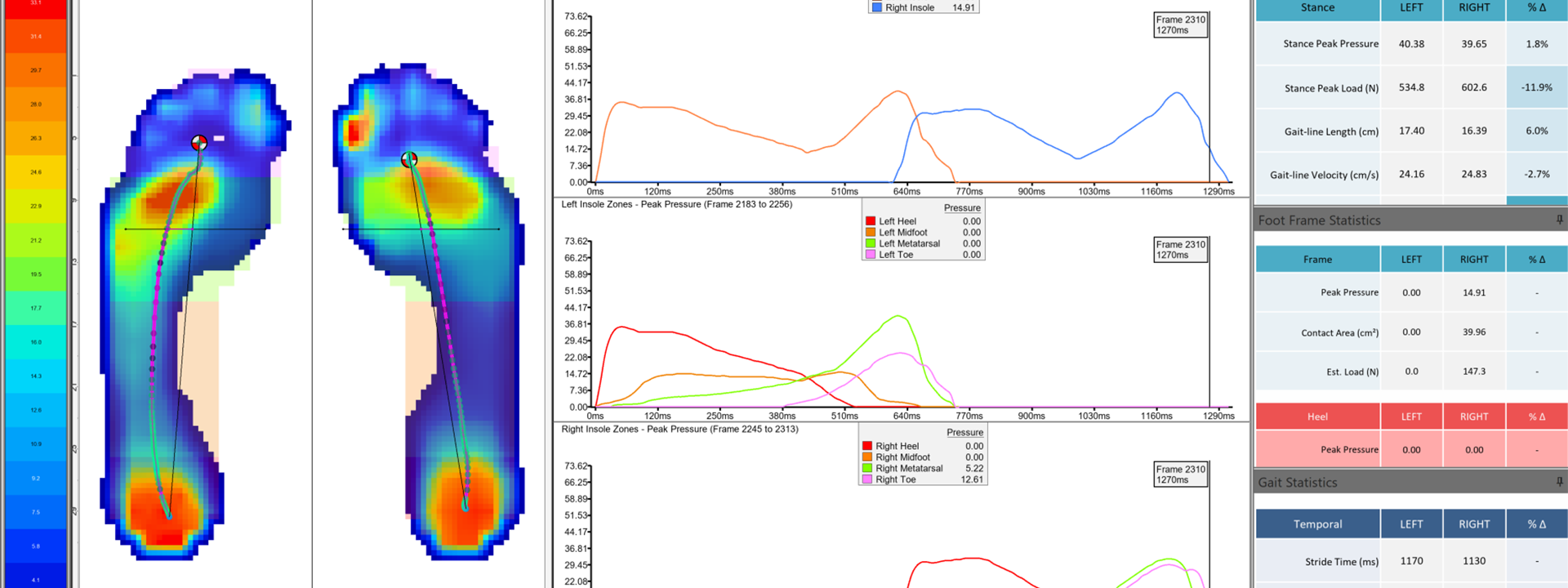Click the Right Metatarsal legend entry
Viewport: 1568px width, 588px height.
tap(908, 469)
